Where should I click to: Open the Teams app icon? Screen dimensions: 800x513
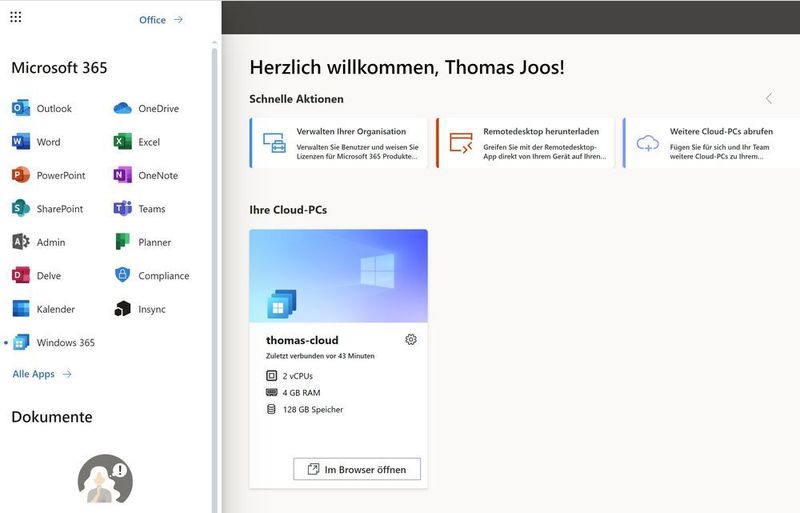coord(122,209)
